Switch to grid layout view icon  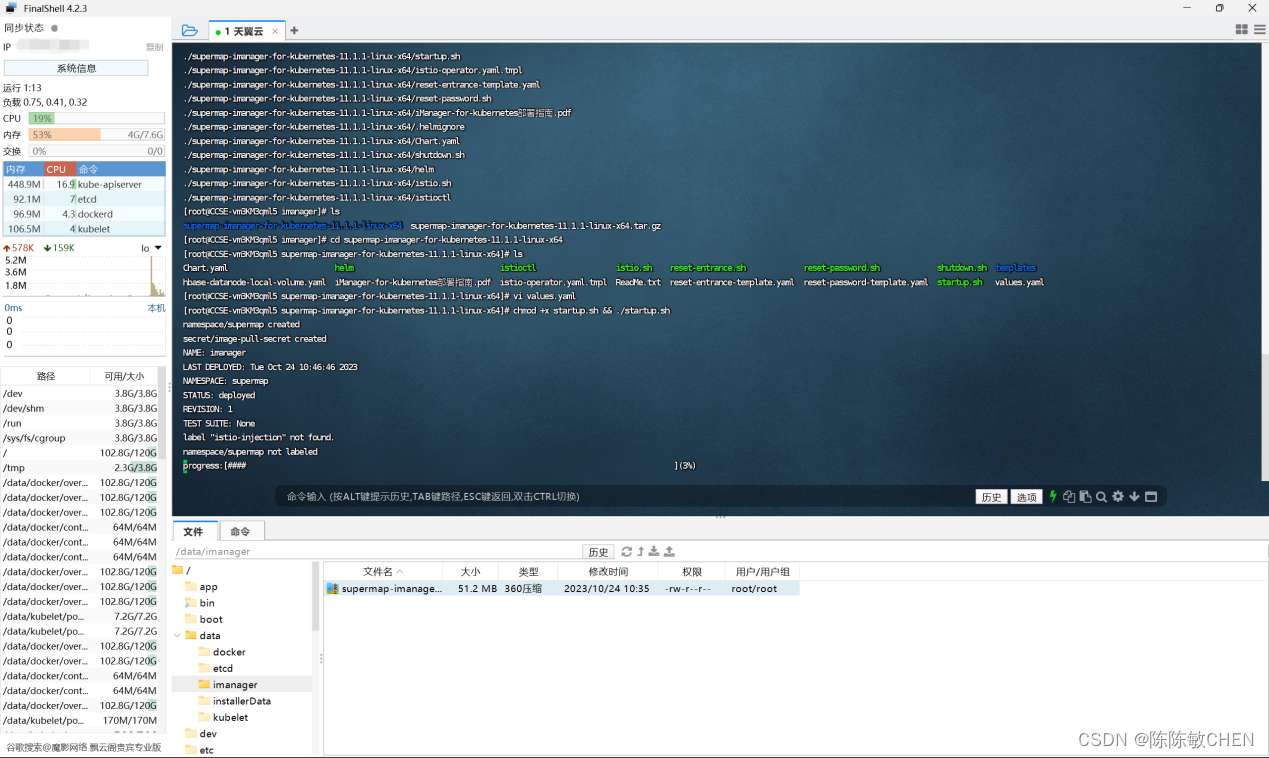(x=1242, y=30)
